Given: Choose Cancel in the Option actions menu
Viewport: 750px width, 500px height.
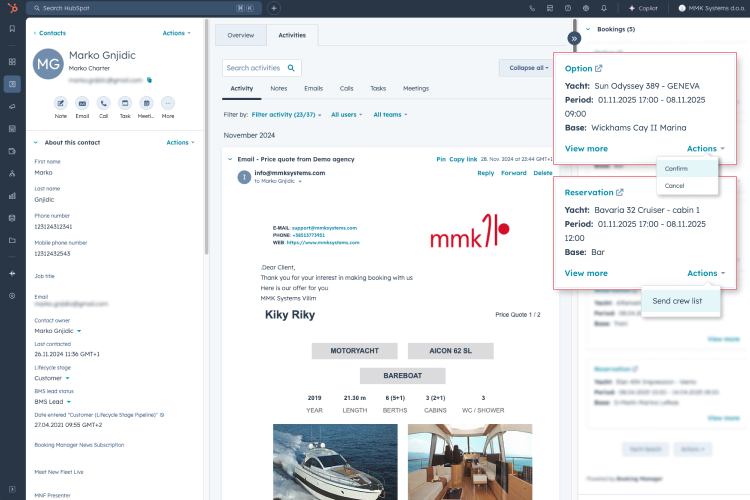Looking at the screenshot, I should tap(687, 186).
